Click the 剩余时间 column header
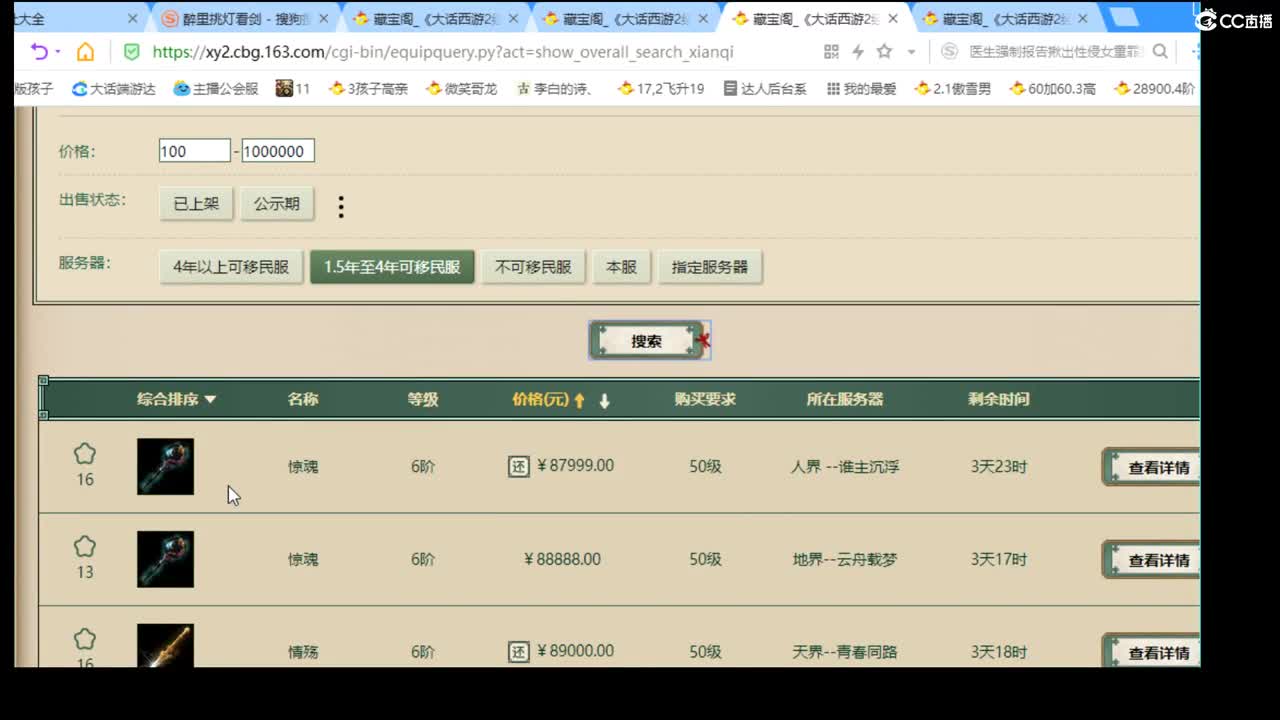This screenshot has height=720, width=1280. pyautogui.click(x=998, y=399)
